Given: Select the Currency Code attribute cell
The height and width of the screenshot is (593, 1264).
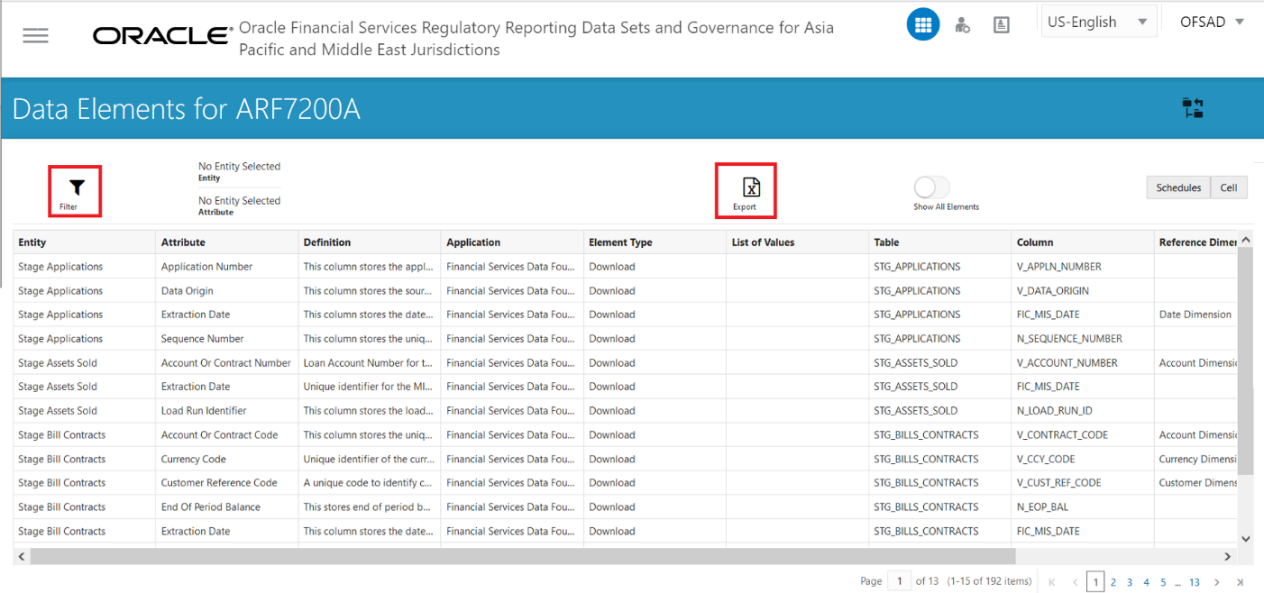Looking at the screenshot, I should [x=227, y=459].
